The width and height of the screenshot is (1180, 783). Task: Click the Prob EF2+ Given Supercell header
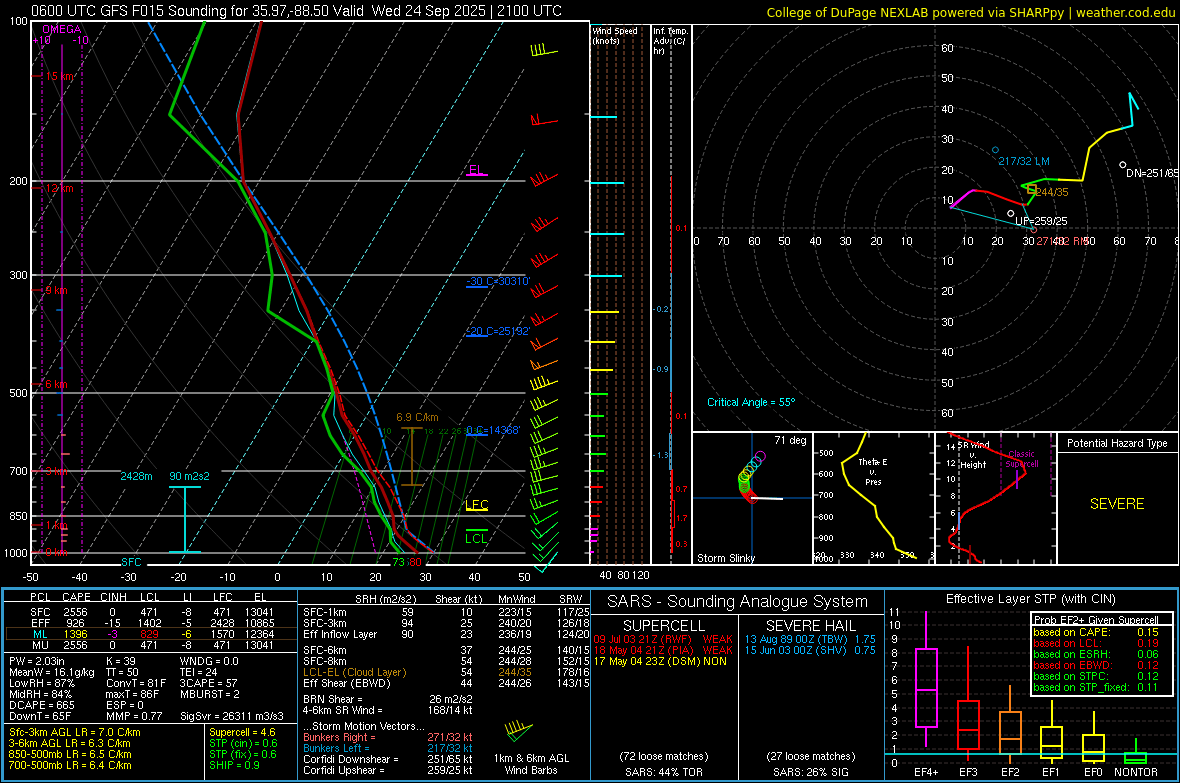pos(1096,620)
